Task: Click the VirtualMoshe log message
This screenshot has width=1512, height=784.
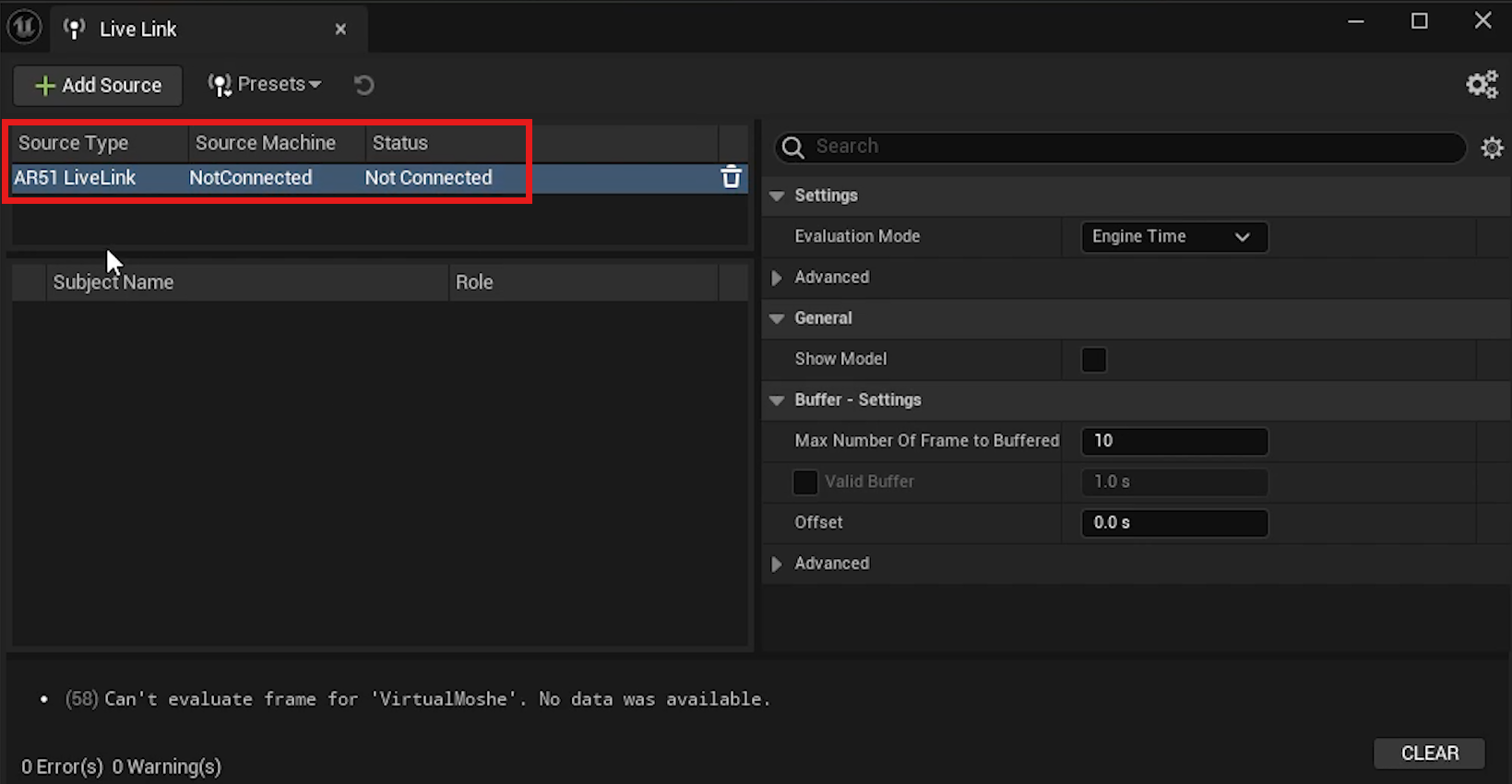Action: pos(418,699)
